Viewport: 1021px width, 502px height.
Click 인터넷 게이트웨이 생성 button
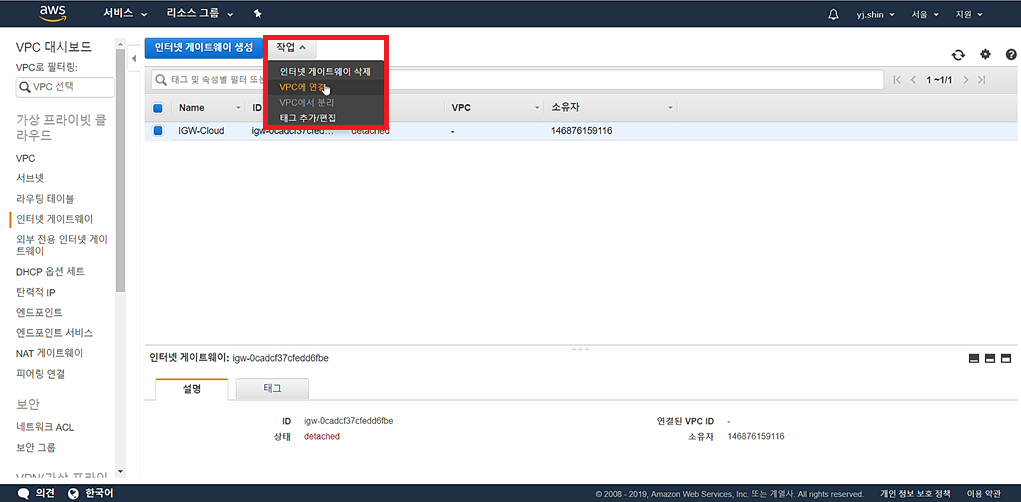click(x=203, y=48)
